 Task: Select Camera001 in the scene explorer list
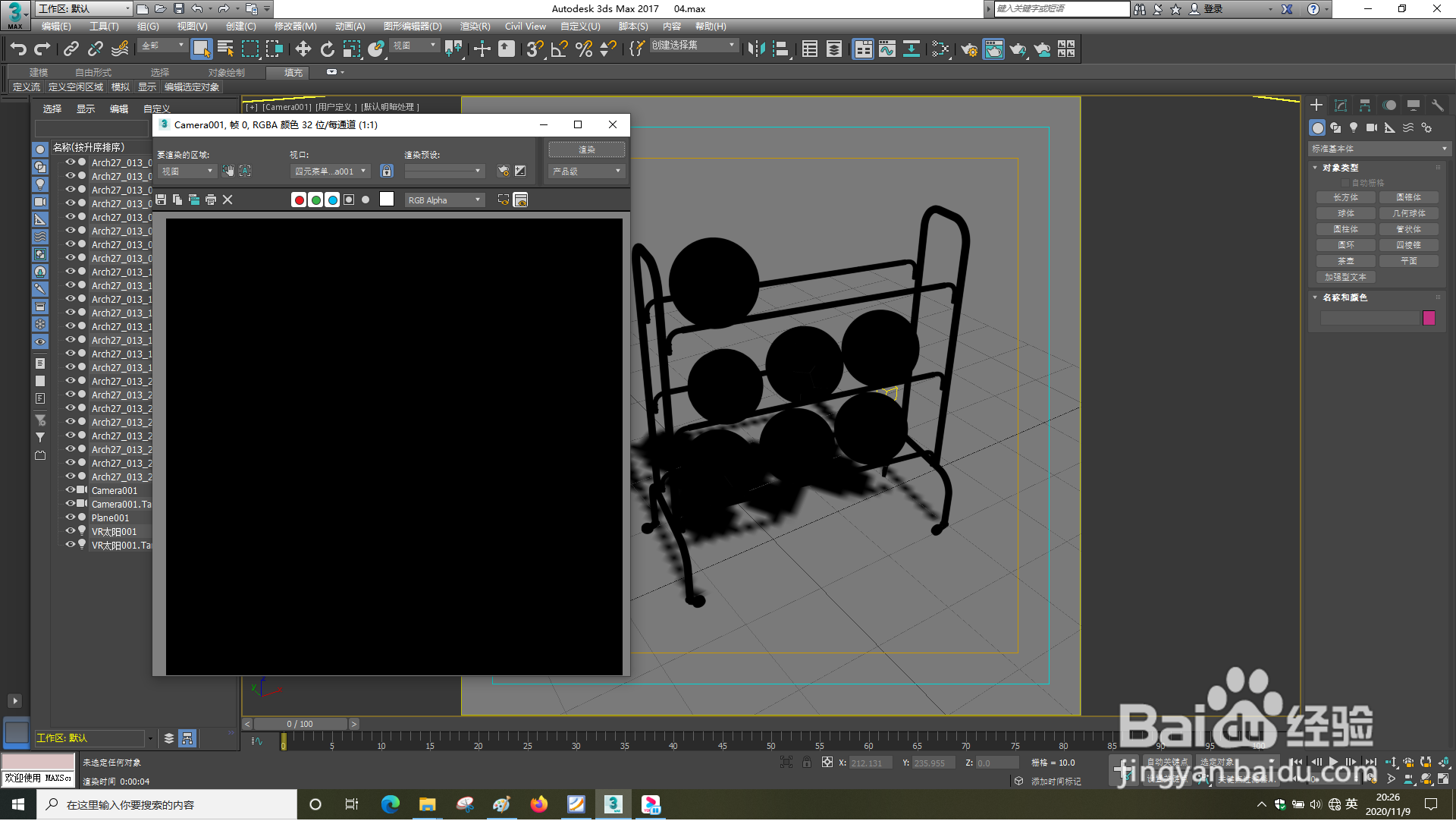pyautogui.click(x=115, y=491)
